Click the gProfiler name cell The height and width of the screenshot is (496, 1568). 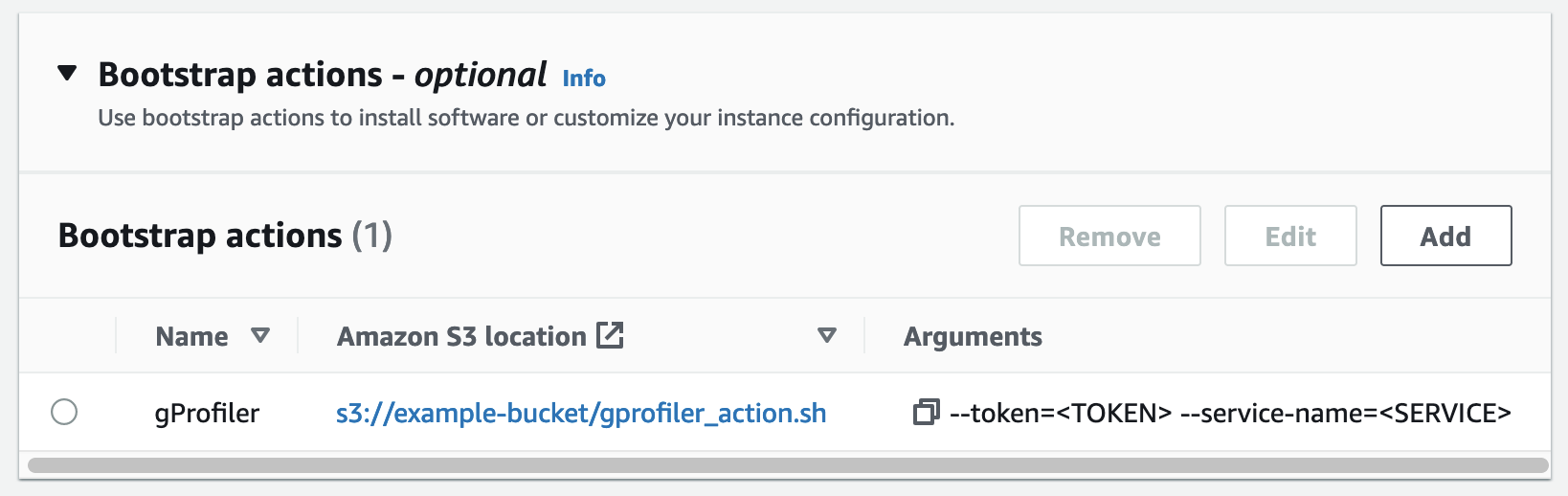(x=207, y=413)
